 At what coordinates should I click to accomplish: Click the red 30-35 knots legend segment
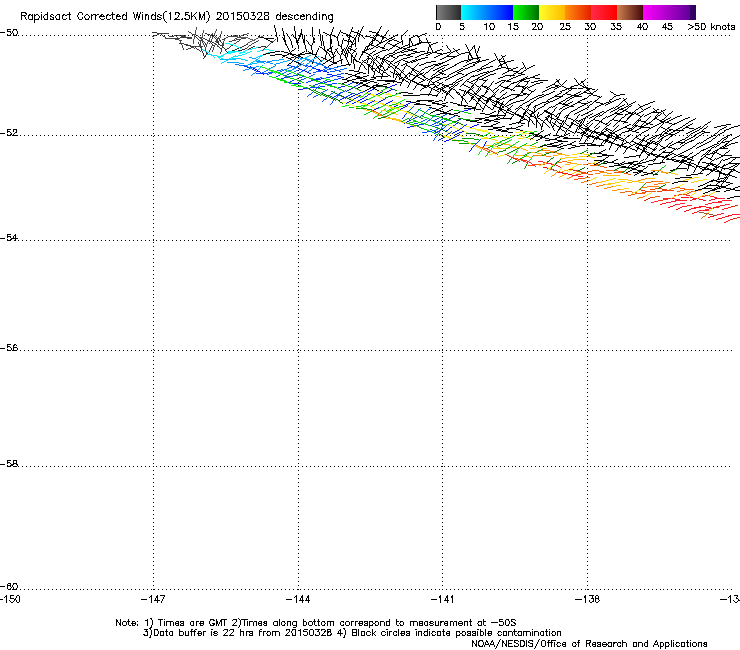click(604, 12)
